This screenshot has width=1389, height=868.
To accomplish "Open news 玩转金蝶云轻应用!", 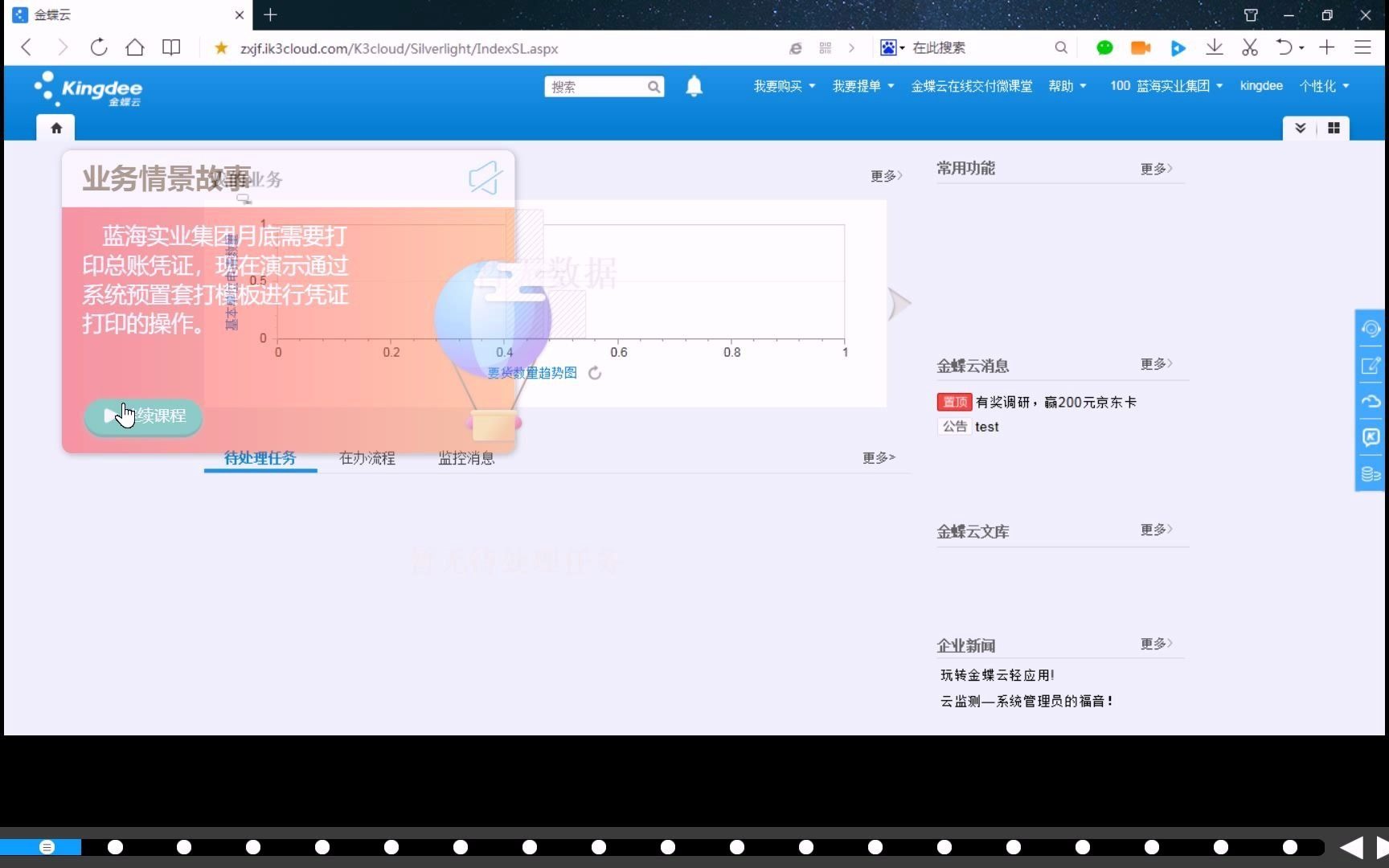I will coord(997,675).
